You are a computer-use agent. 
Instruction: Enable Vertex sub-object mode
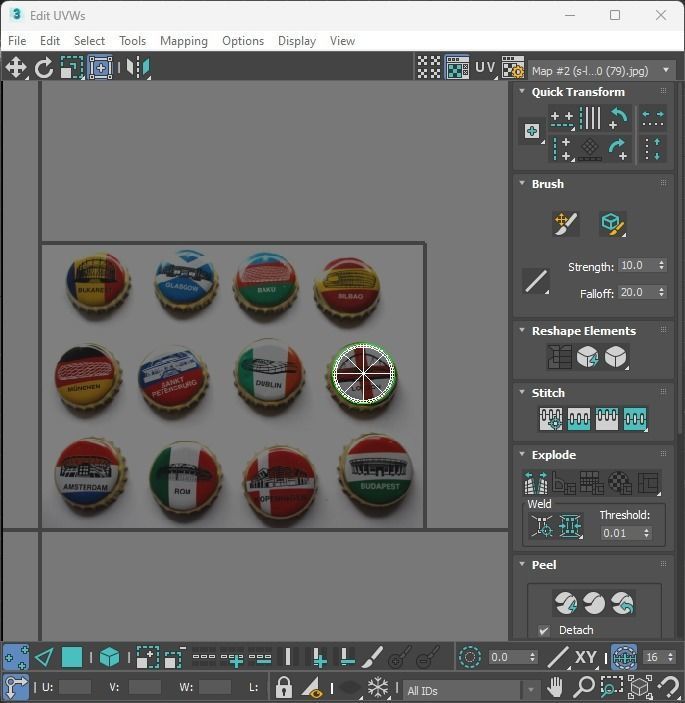pos(16,657)
